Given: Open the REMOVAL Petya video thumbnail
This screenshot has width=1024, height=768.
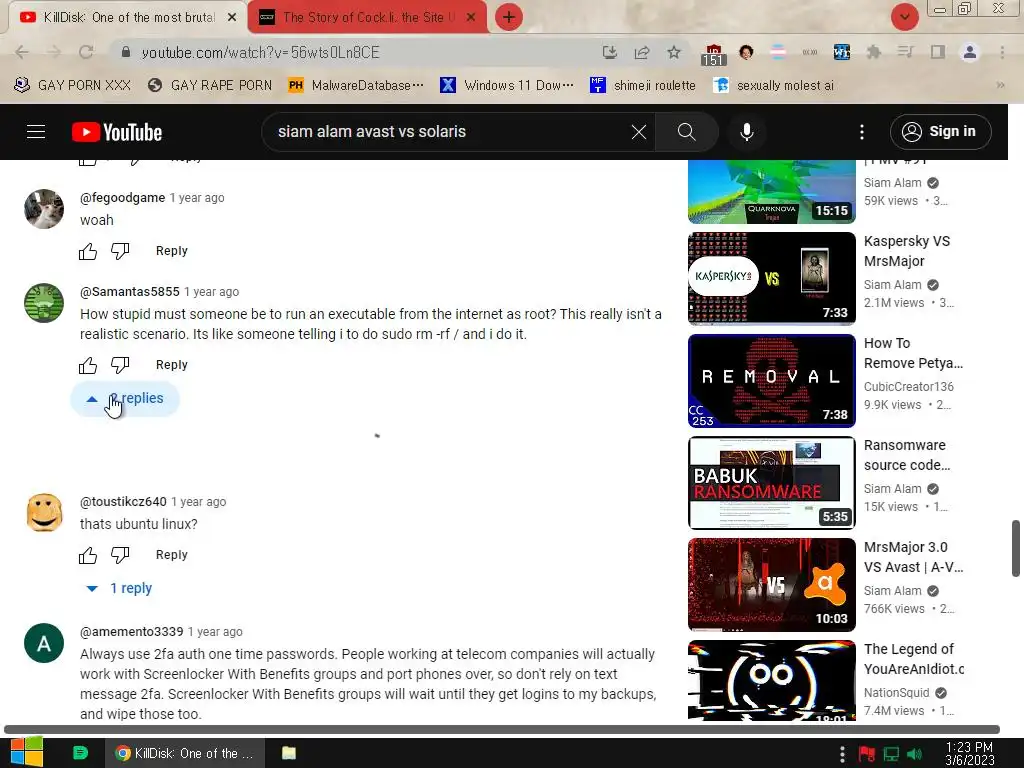Looking at the screenshot, I should pyautogui.click(x=771, y=381).
